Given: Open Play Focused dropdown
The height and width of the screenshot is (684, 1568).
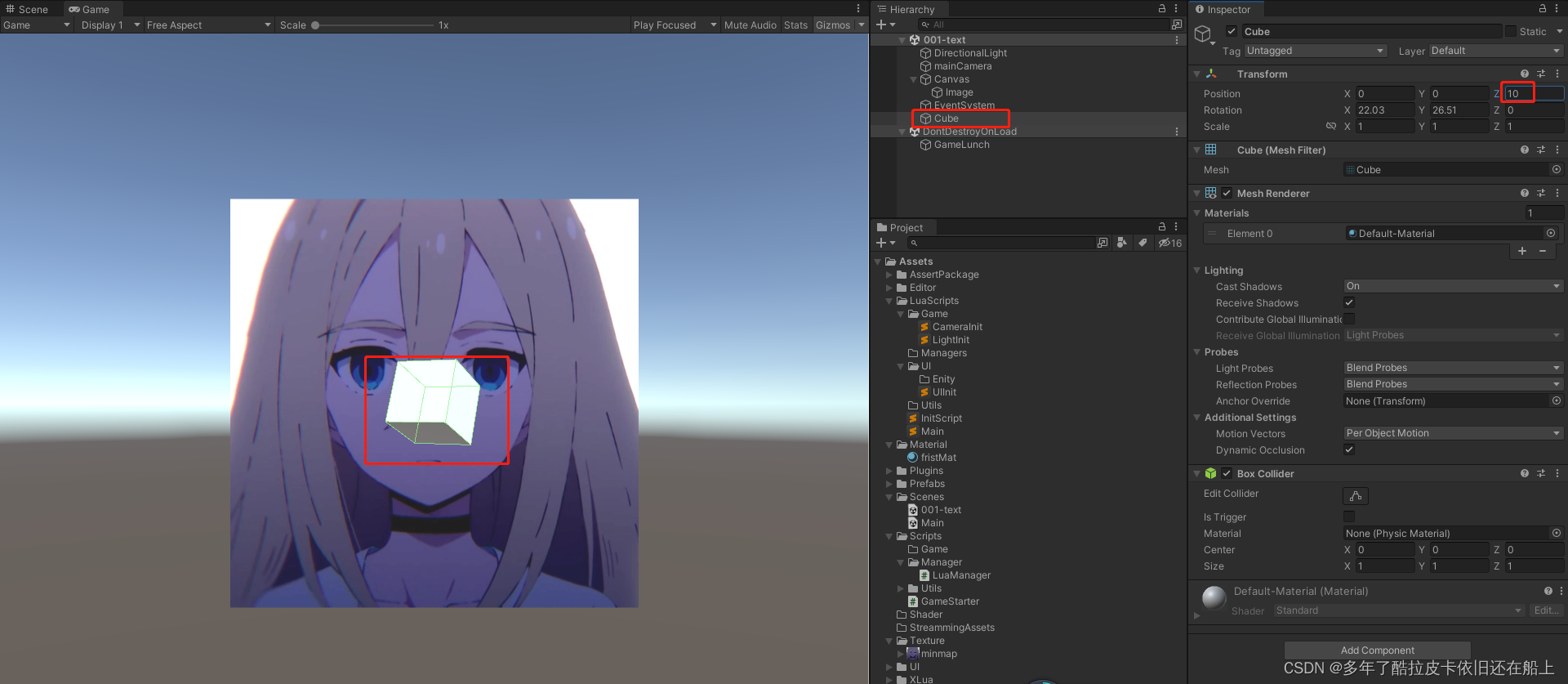Looking at the screenshot, I should click(x=675, y=25).
